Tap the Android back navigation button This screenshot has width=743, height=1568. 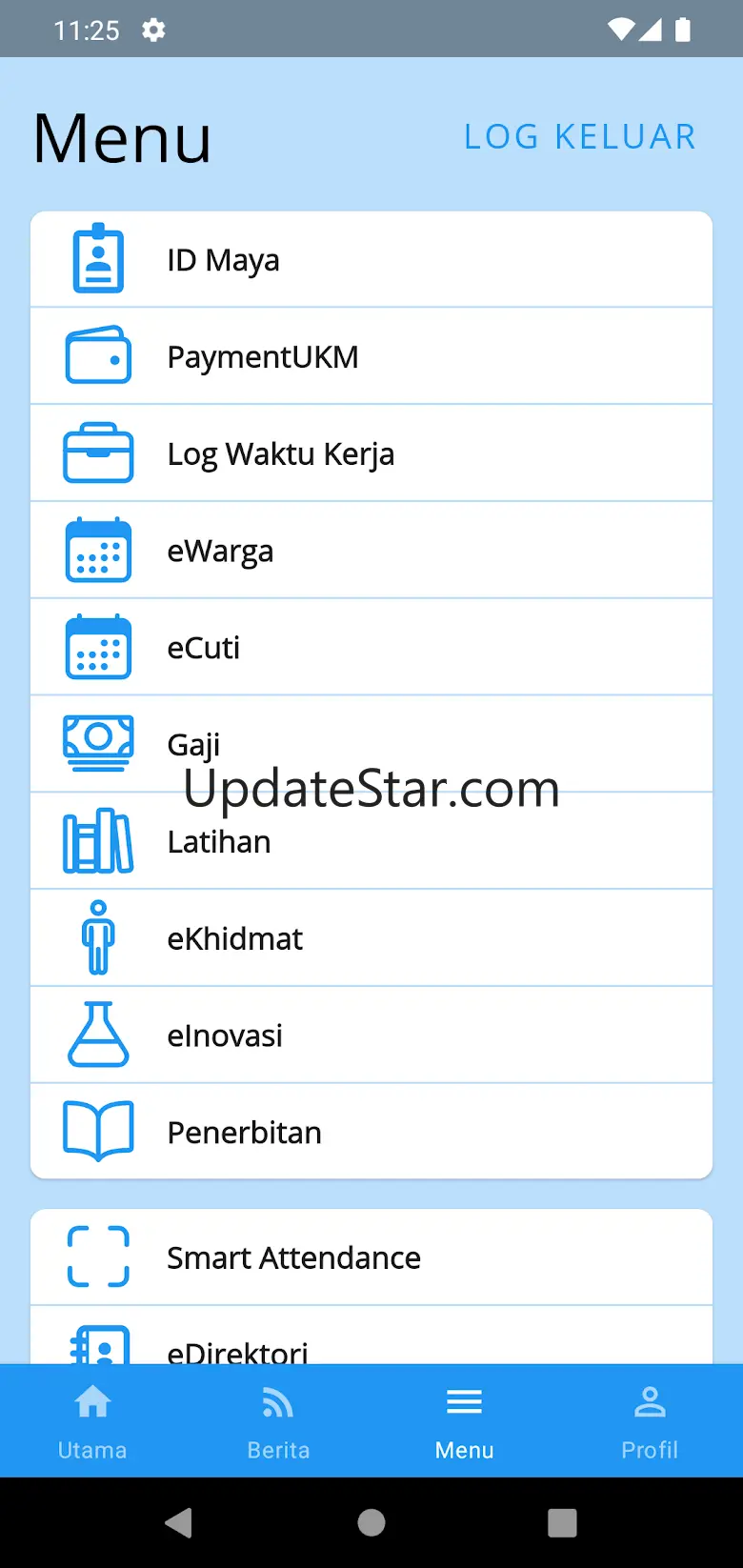point(179,1522)
